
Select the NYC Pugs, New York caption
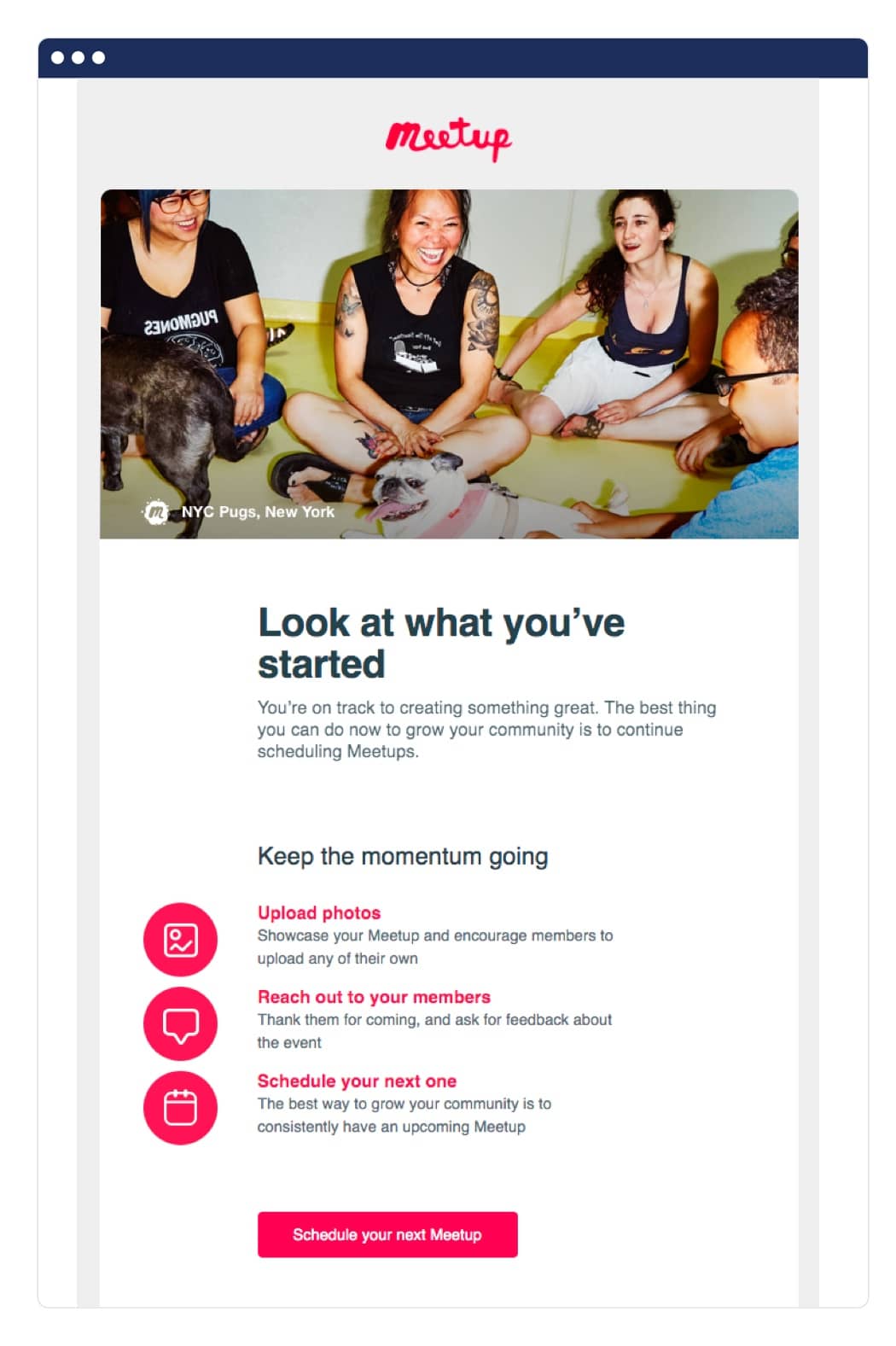[x=258, y=512]
